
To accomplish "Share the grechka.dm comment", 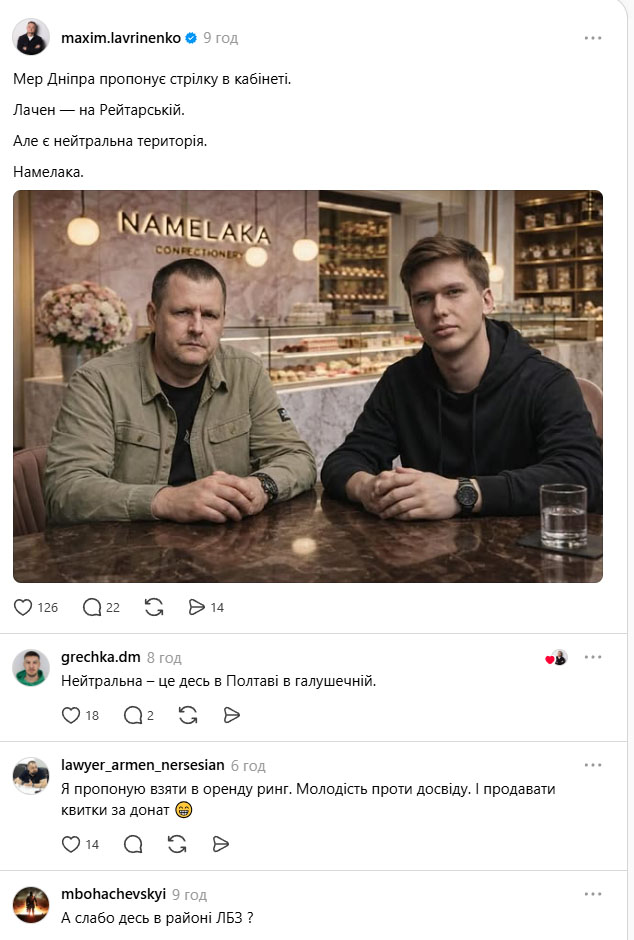I will point(231,715).
